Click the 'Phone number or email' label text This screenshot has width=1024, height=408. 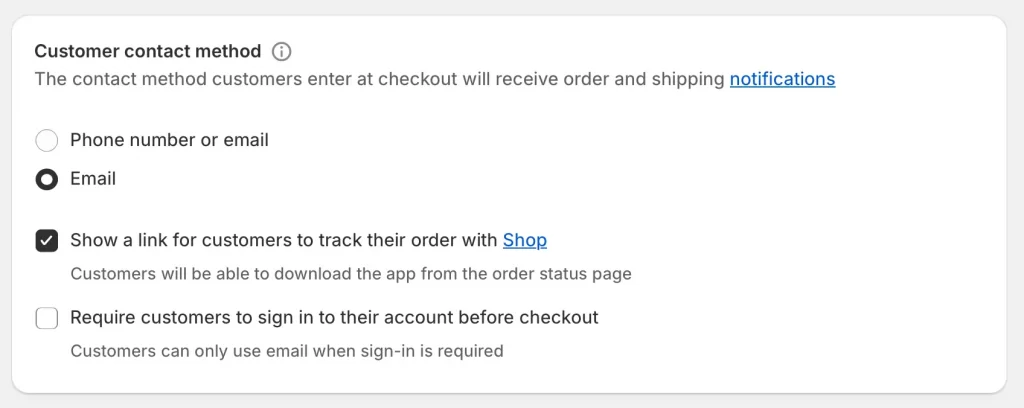(169, 140)
